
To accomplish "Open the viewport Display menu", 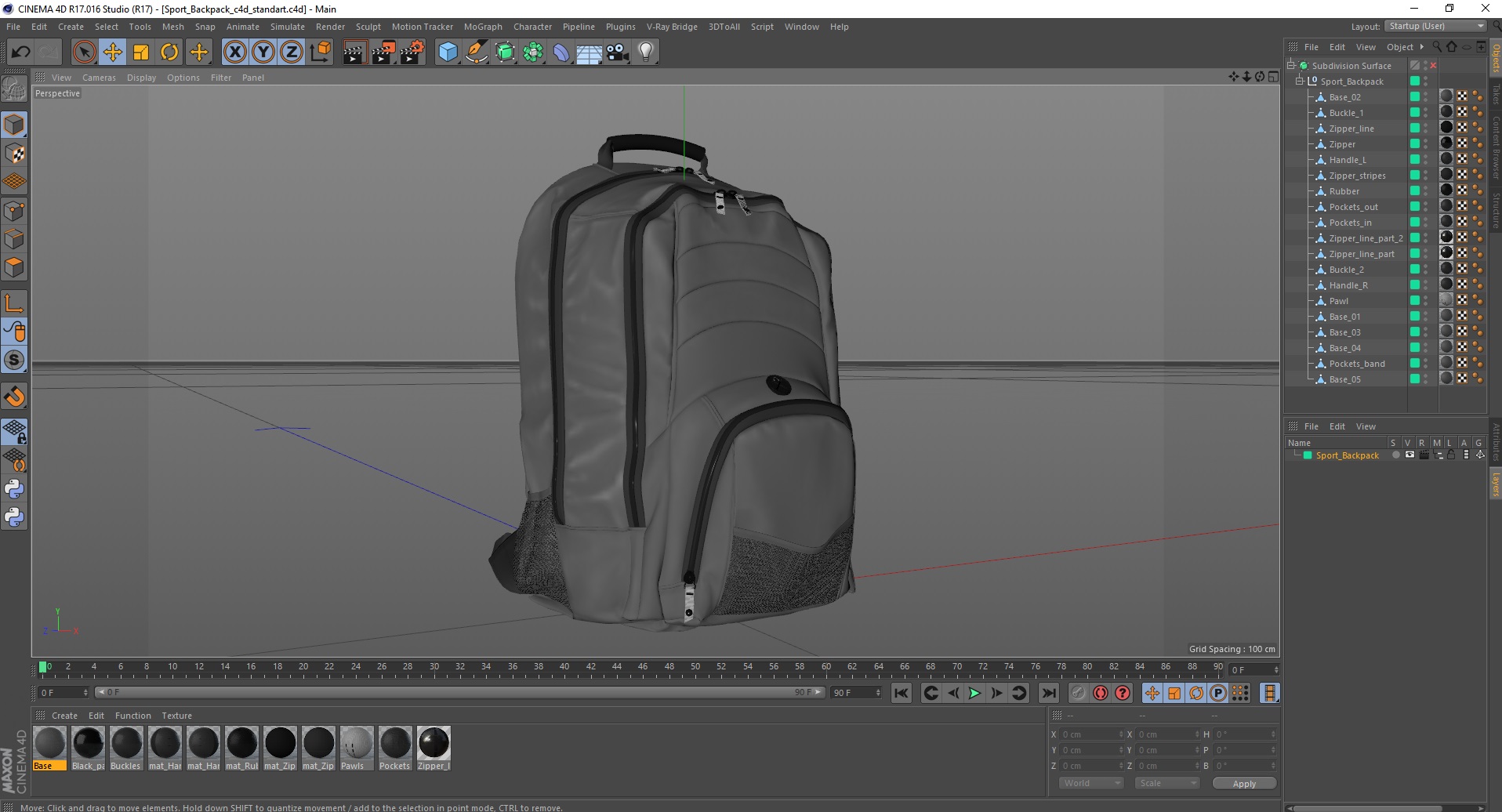I will (141, 78).
